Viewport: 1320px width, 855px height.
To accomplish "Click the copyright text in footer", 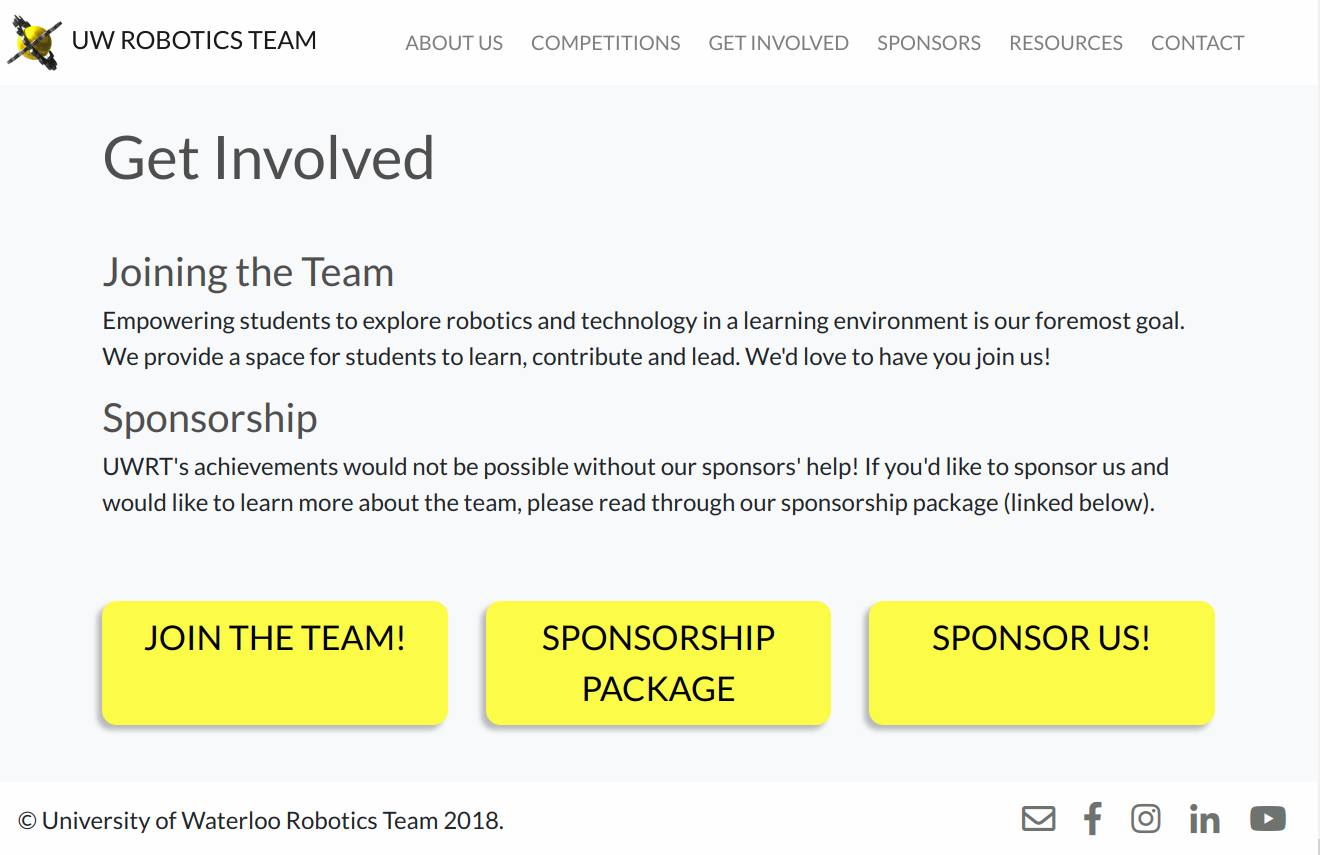I will click(x=261, y=821).
